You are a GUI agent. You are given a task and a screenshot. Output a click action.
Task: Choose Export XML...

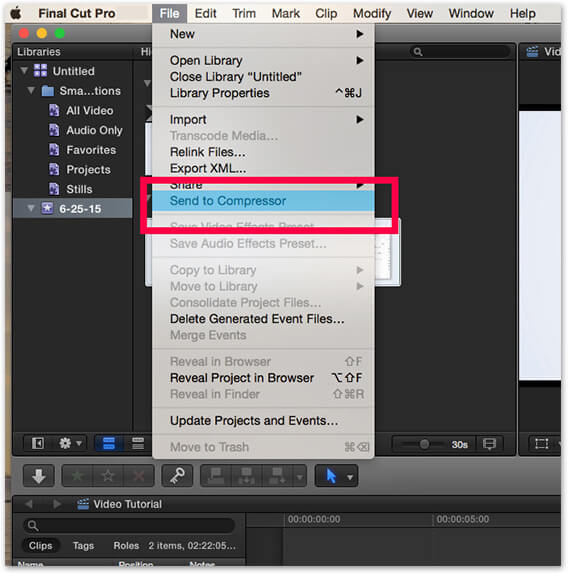(x=263, y=168)
